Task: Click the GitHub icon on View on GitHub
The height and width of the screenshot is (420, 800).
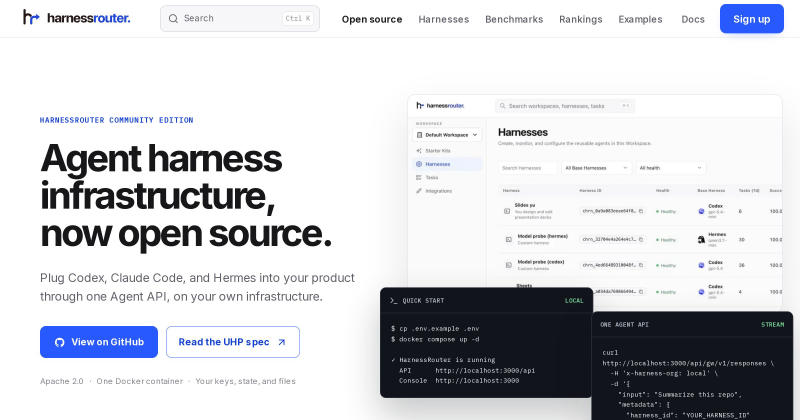Action: [x=60, y=342]
